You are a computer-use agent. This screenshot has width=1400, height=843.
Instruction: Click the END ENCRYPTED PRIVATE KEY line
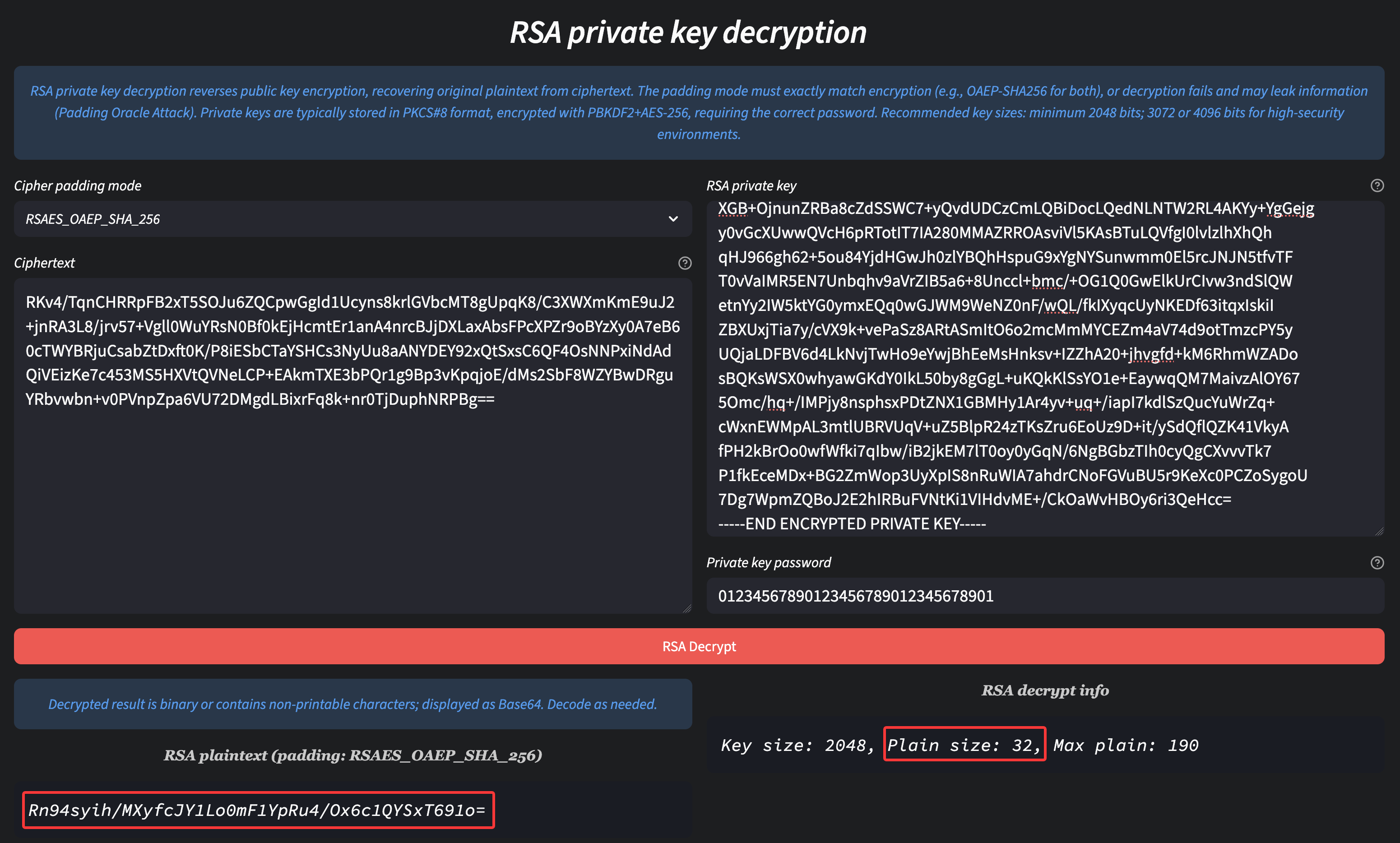pos(852,523)
